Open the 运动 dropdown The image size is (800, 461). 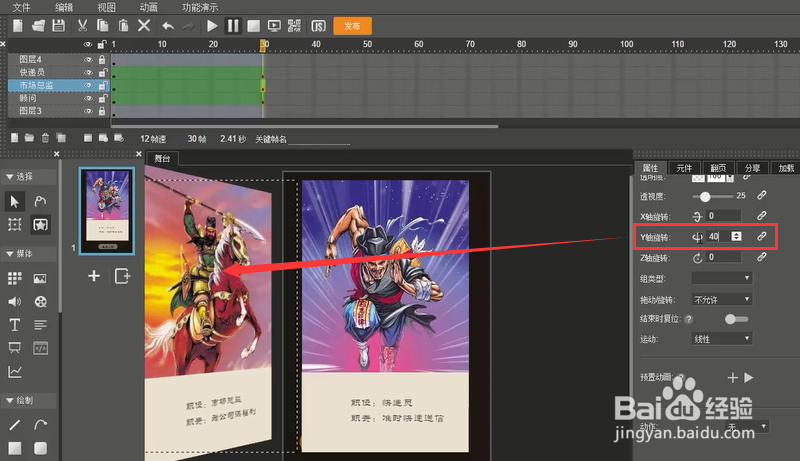tap(722, 339)
